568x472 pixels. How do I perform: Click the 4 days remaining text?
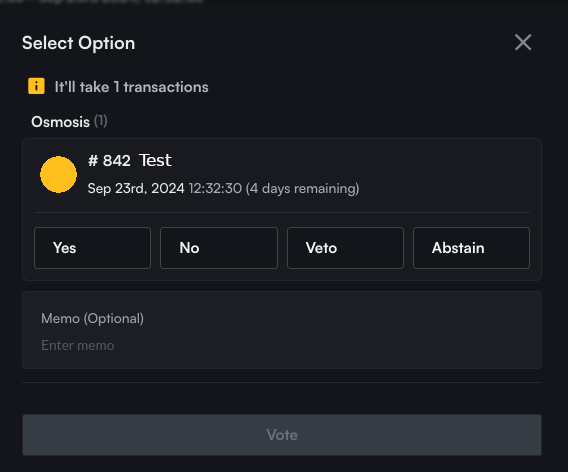(x=302, y=188)
